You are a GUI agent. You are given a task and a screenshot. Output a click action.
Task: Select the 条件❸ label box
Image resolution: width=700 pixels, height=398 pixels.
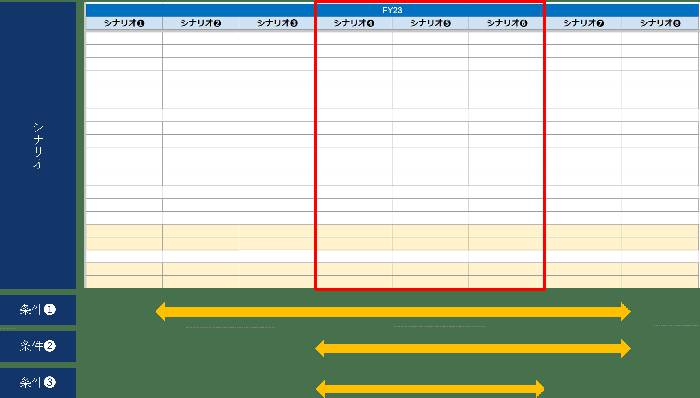coord(38,383)
